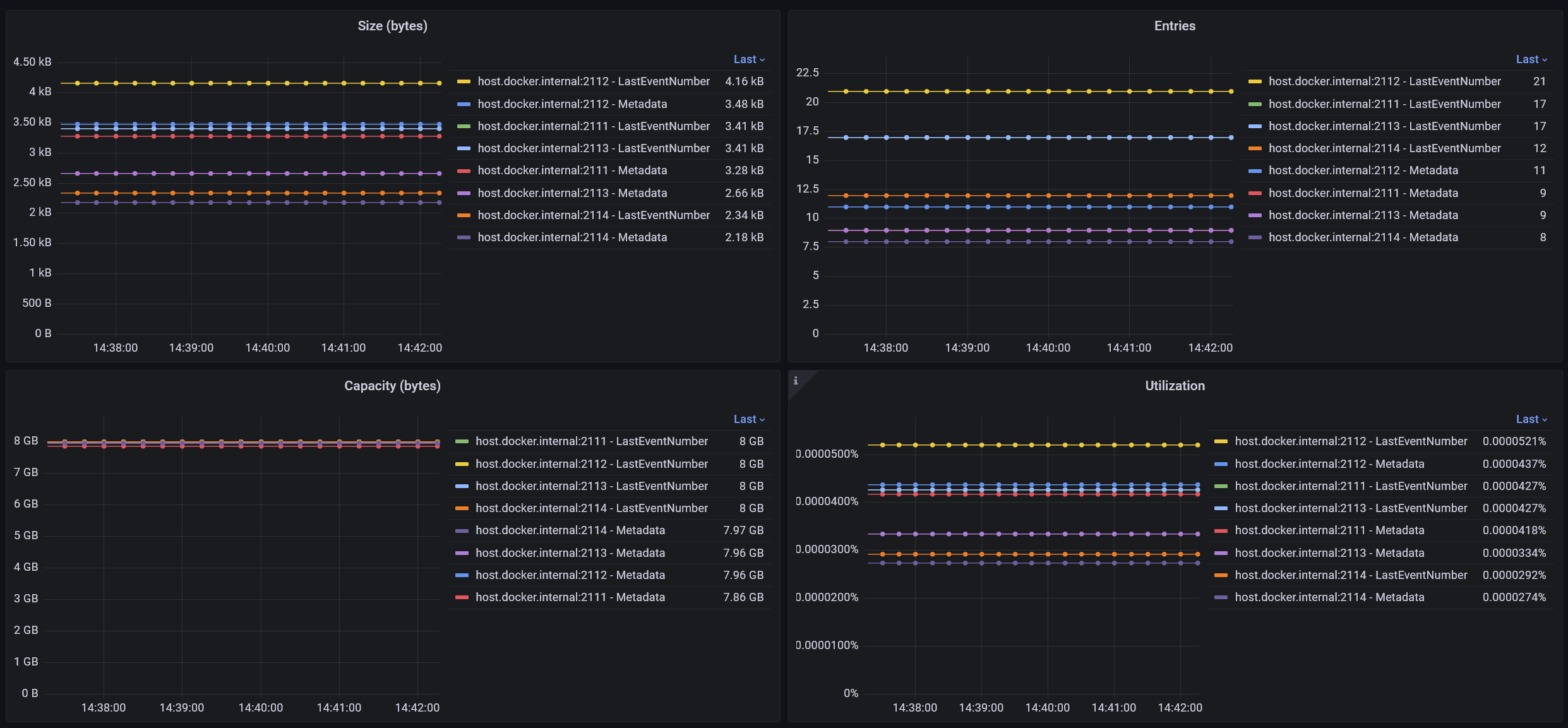Toggle 2114 Metadata series in Size legend
1568x728 pixels.
pyautogui.click(x=572, y=237)
